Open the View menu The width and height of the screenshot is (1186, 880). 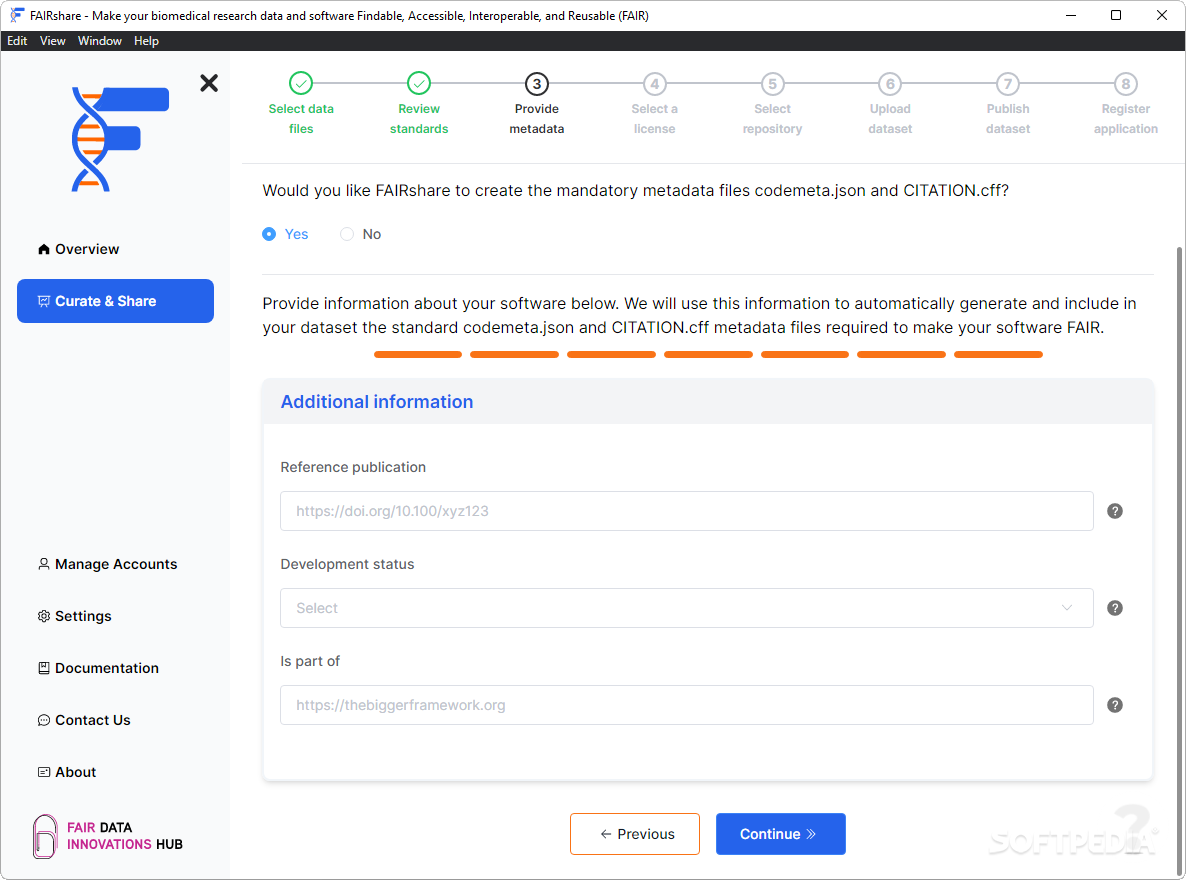52,41
